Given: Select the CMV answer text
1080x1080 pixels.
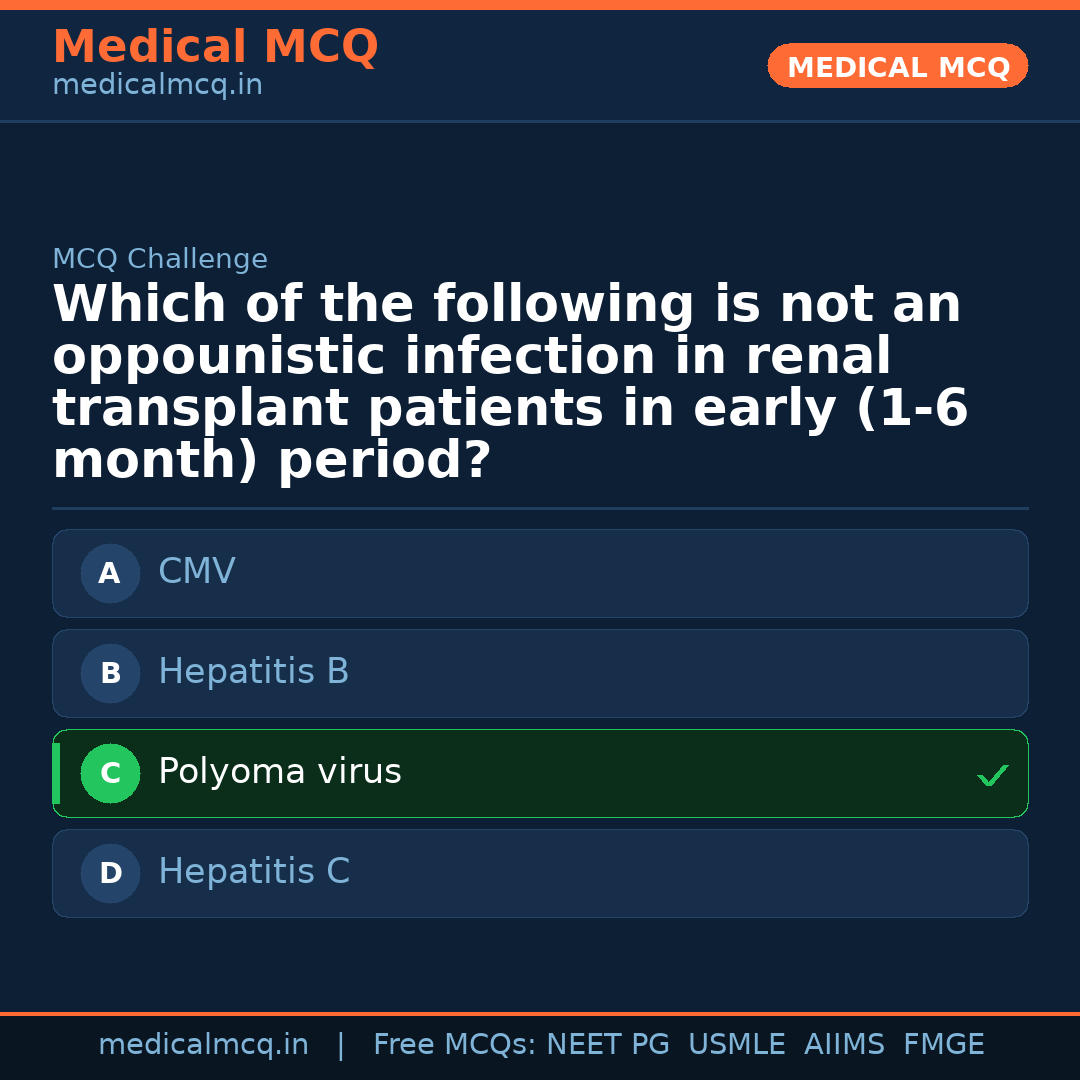Looking at the screenshot, I should click(x=197, y=572).
